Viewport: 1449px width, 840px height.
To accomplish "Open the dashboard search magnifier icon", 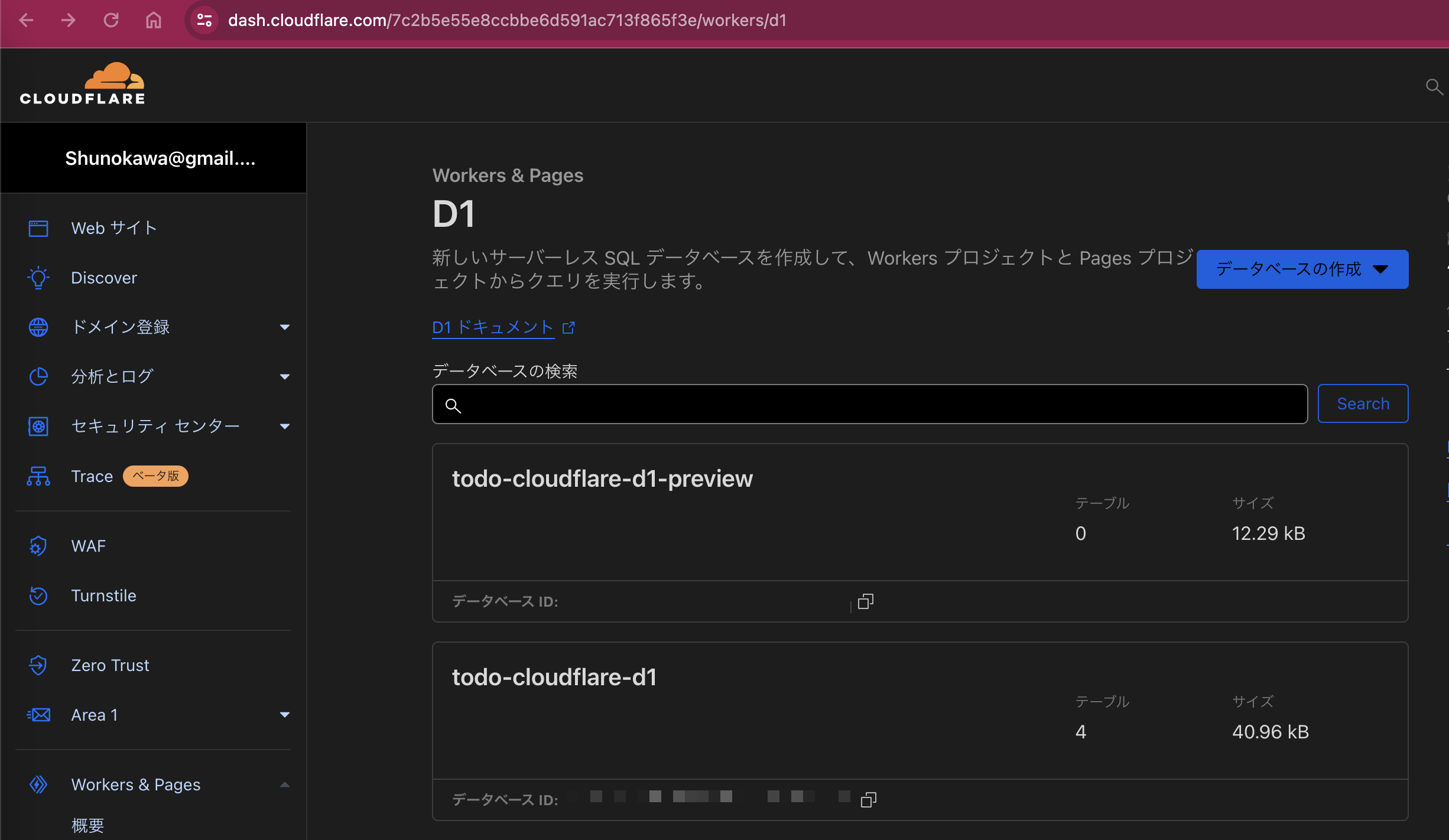I will pos(1434,87).
